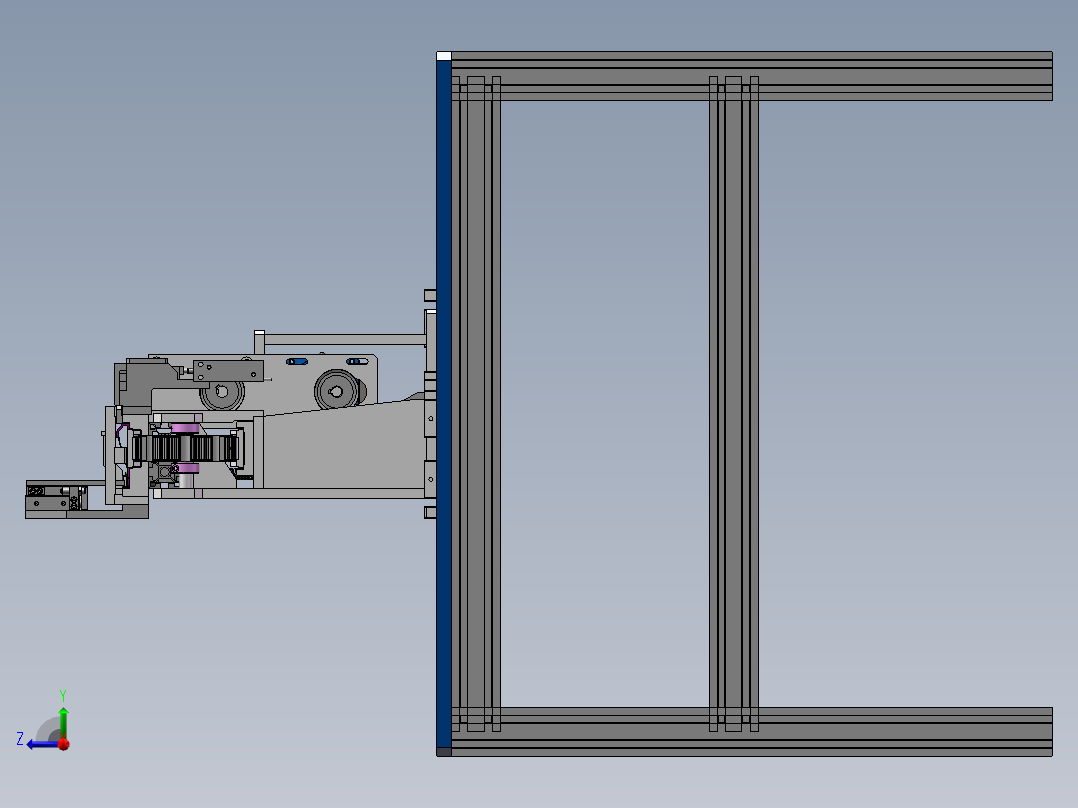The image size is (1078, 808).
Task: Click the 'Y' axis label
Action: point(63,695)
